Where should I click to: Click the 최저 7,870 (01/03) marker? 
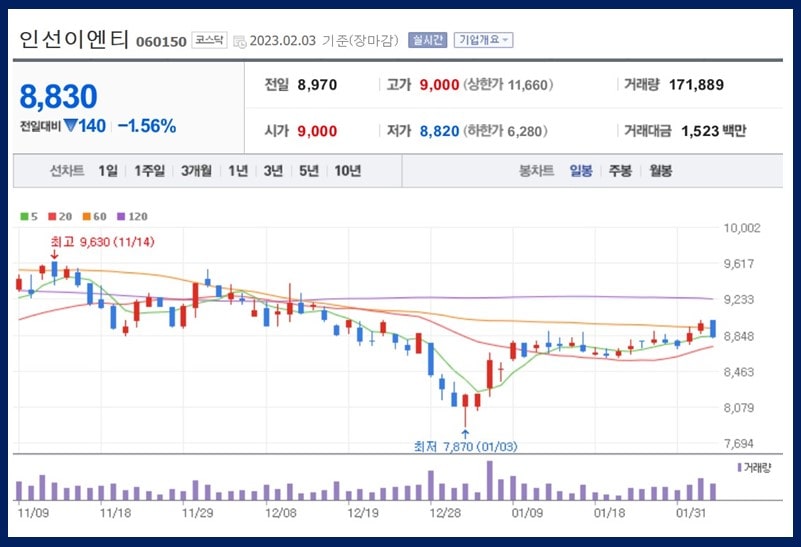tap(465, 446)
